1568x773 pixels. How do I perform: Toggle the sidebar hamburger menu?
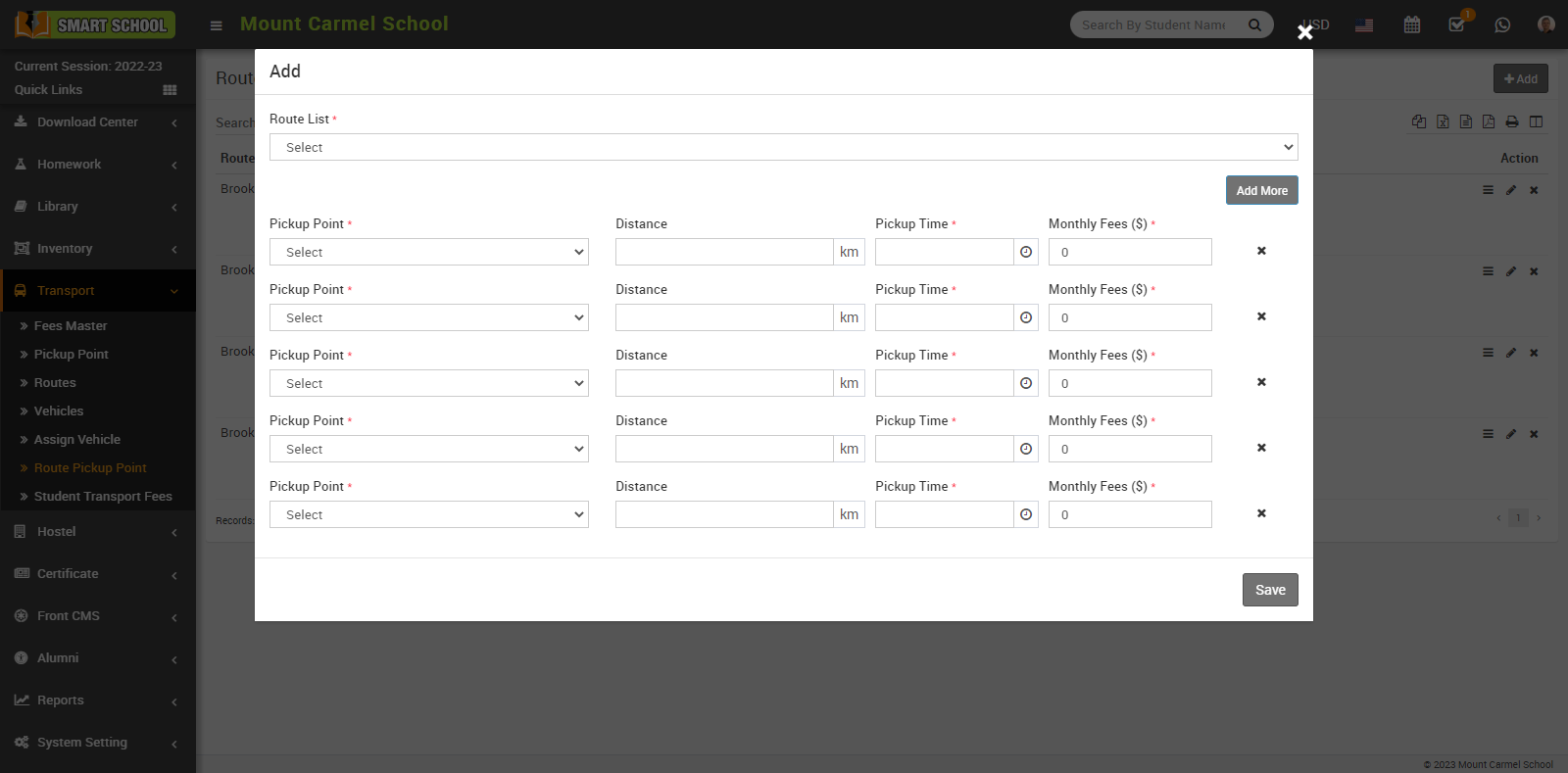click(217, 25)
